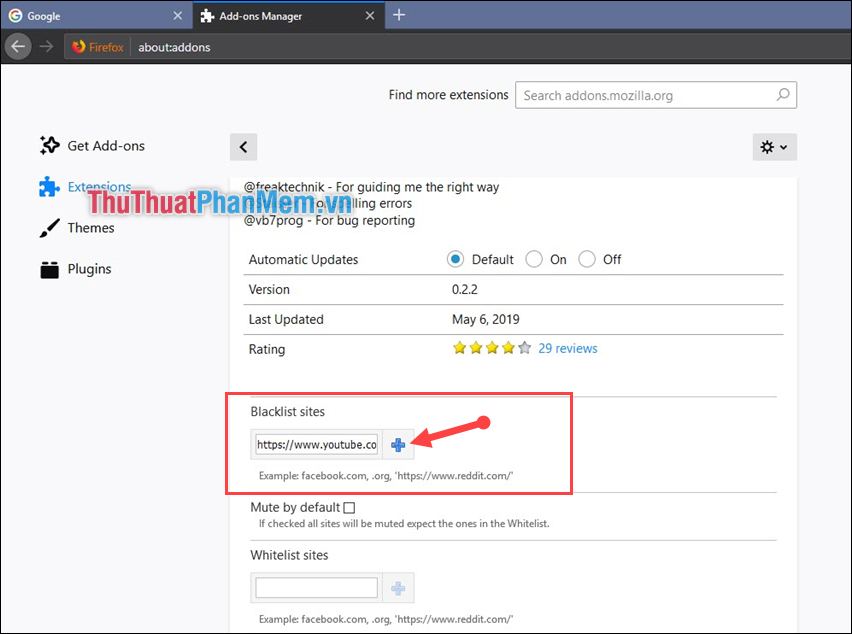The width and height of the screenshot is (852, 634).
Task: Set Automatic Updates to On
Action: (534, 258)
